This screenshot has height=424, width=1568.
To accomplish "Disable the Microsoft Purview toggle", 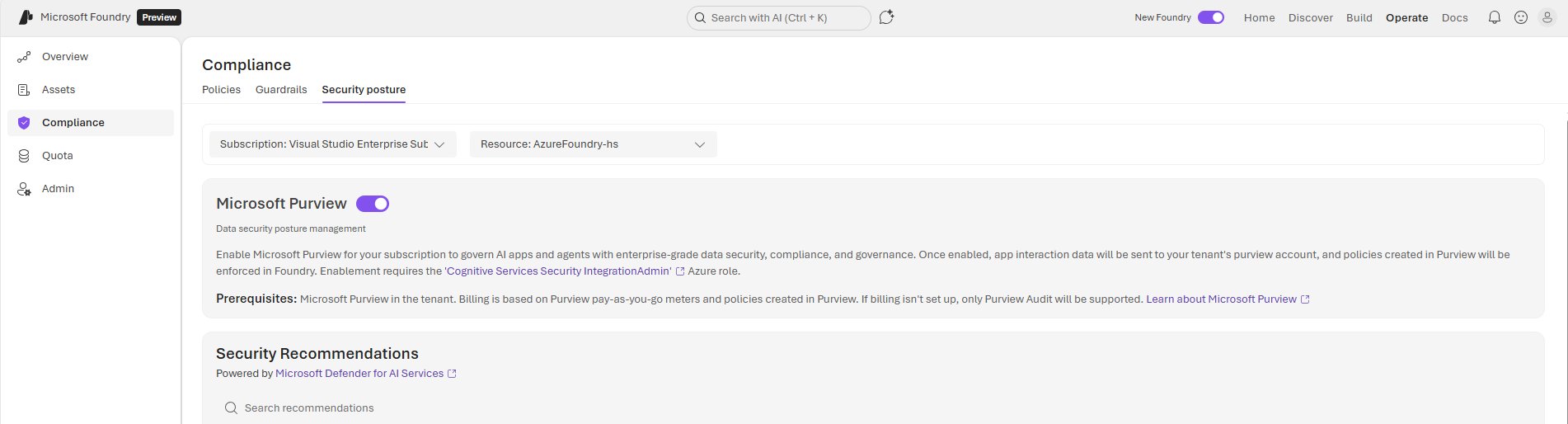I will (373, 204).
